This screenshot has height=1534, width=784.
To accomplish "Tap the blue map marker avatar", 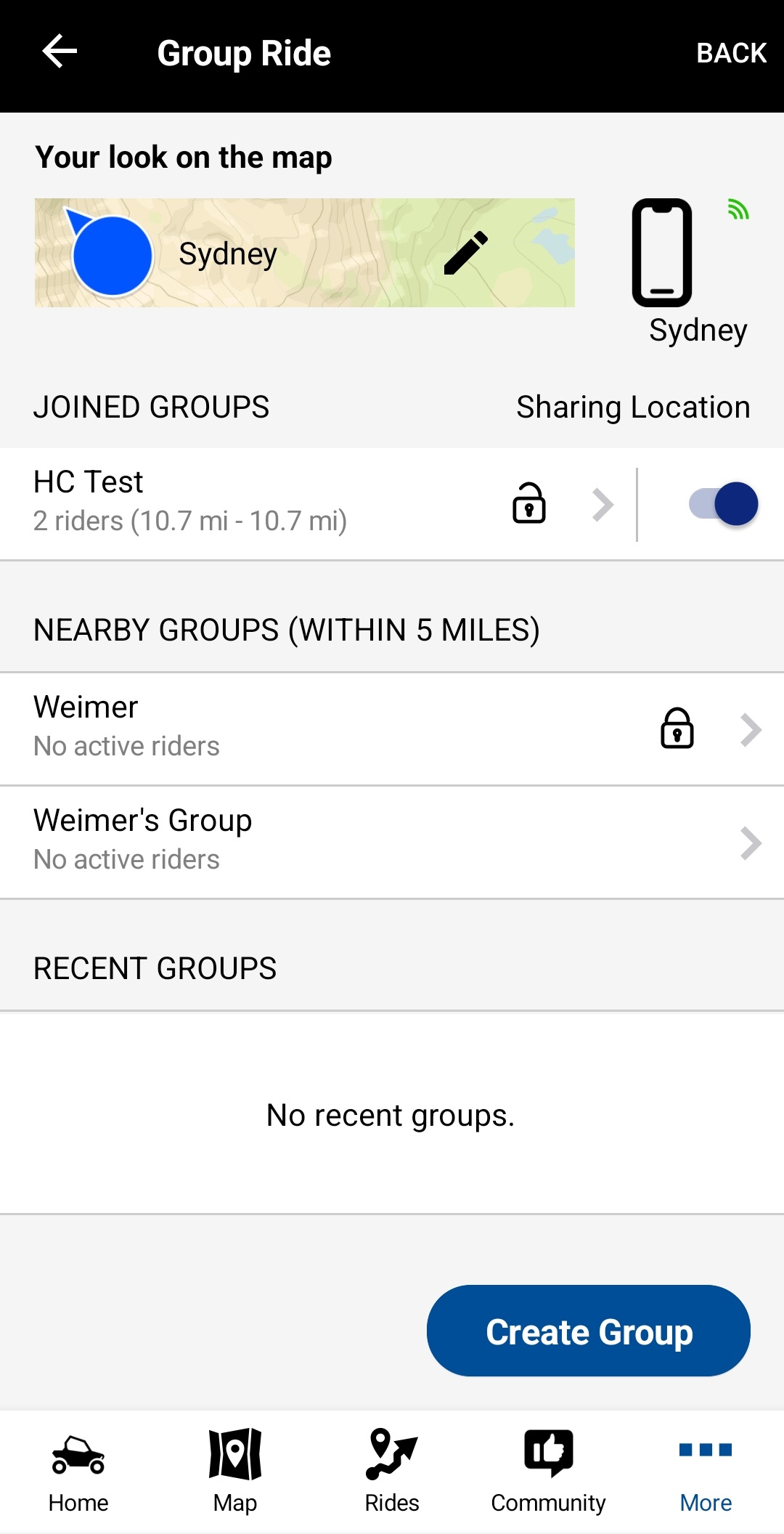I will (x=111, y=255).
